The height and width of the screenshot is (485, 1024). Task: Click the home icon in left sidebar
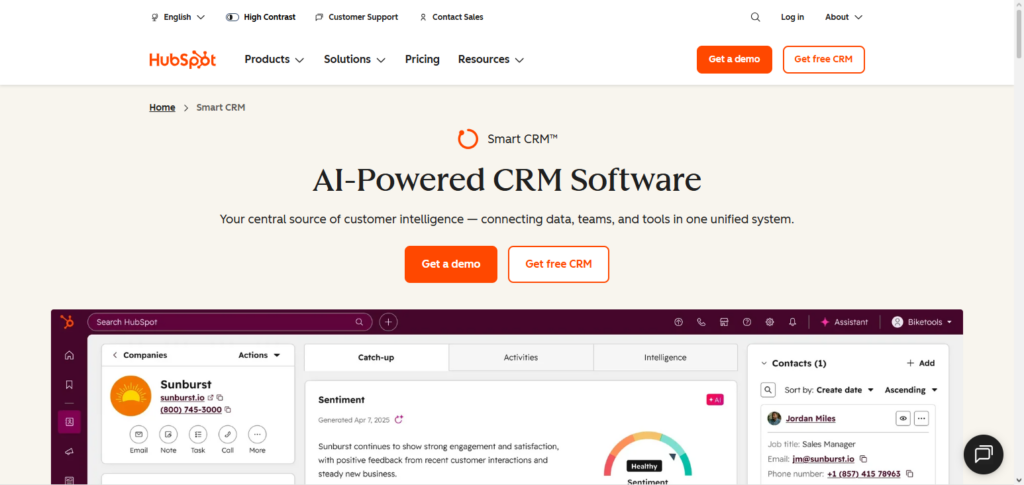tap(69, 356)
